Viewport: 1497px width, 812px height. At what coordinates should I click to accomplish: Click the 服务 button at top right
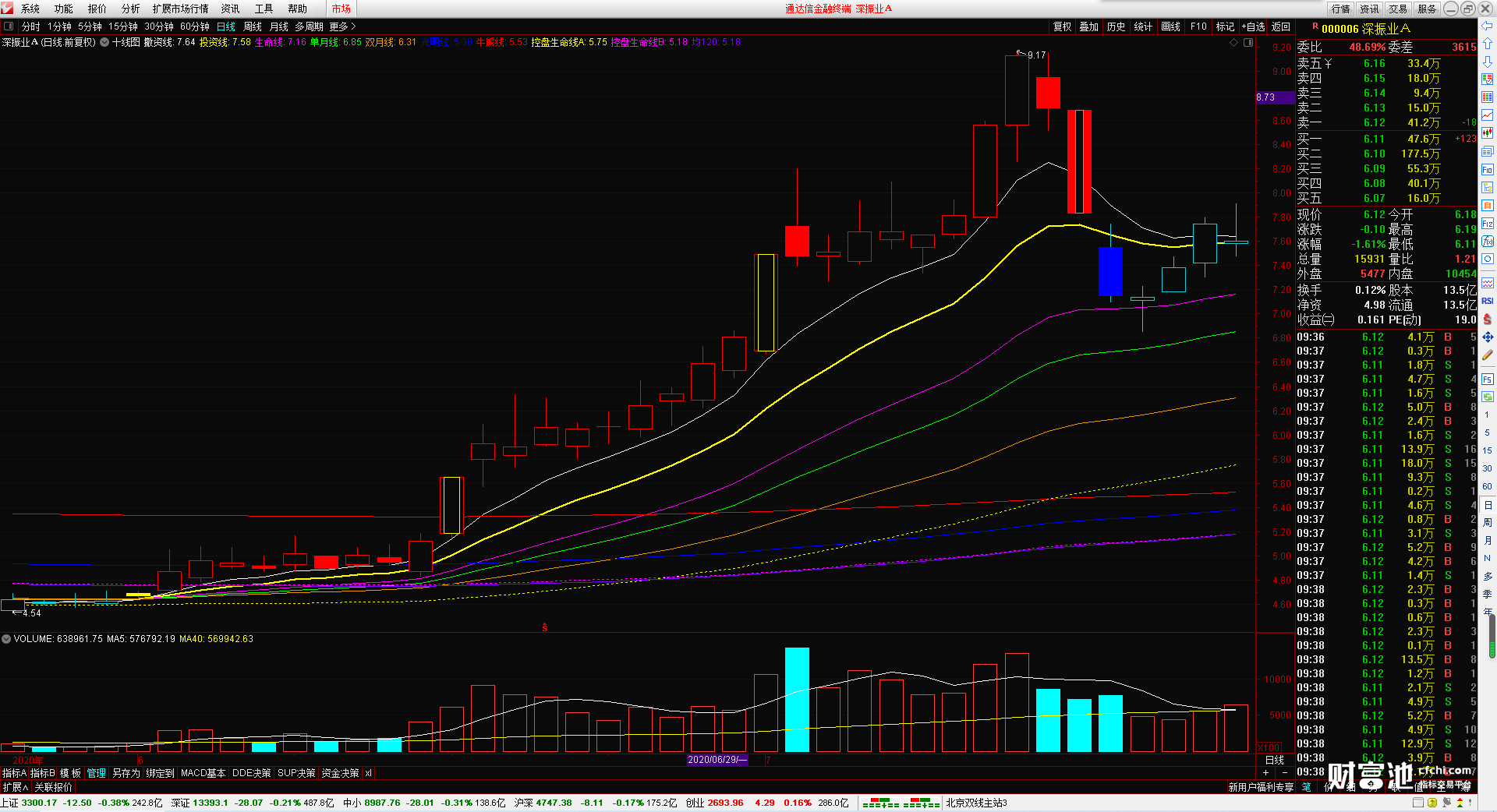pyautogui.click(x=1427, y=9)
